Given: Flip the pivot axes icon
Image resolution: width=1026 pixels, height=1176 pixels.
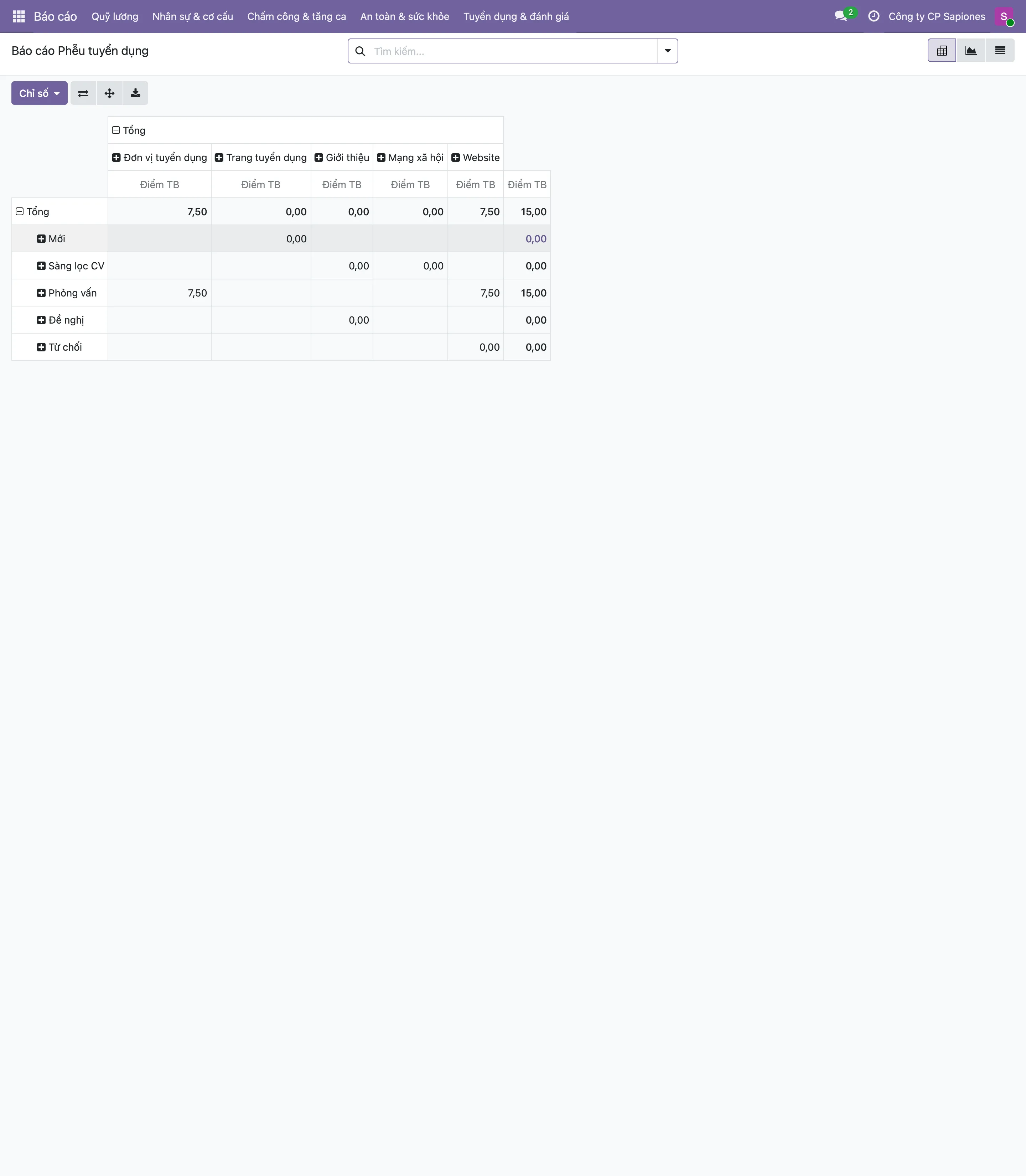Looking at the screenshot, I should (x=83, y=93).
